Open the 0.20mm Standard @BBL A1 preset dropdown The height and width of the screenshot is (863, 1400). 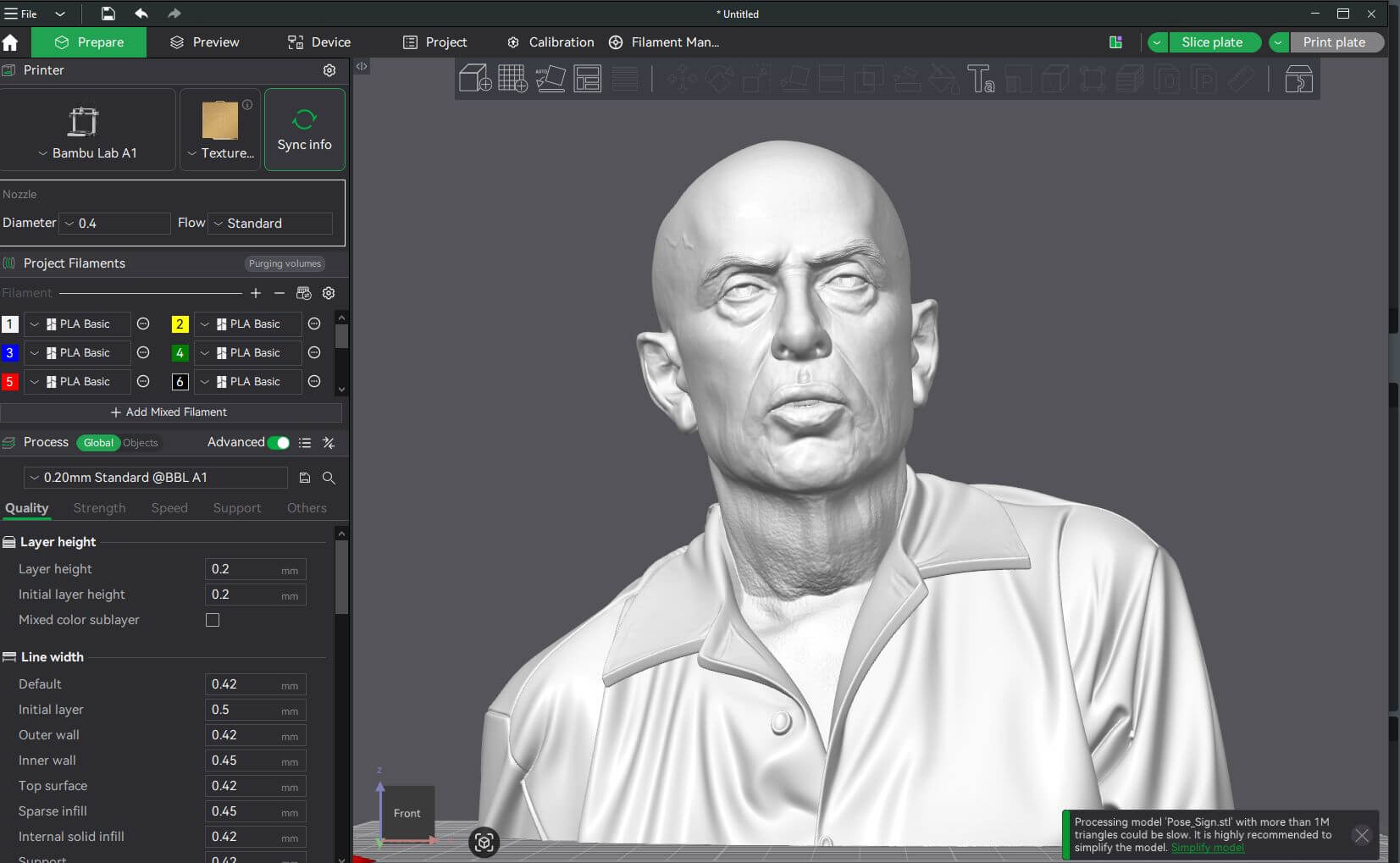tap(156, 478)
